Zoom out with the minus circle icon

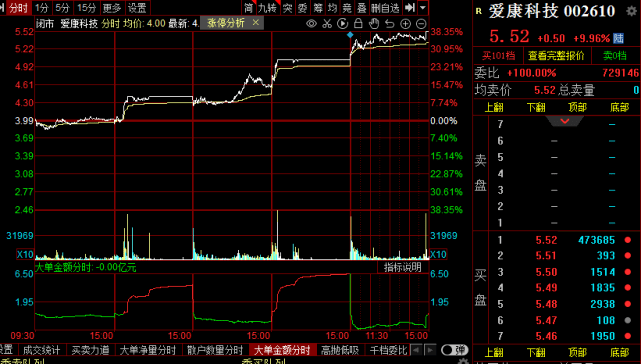coord(421,24)
